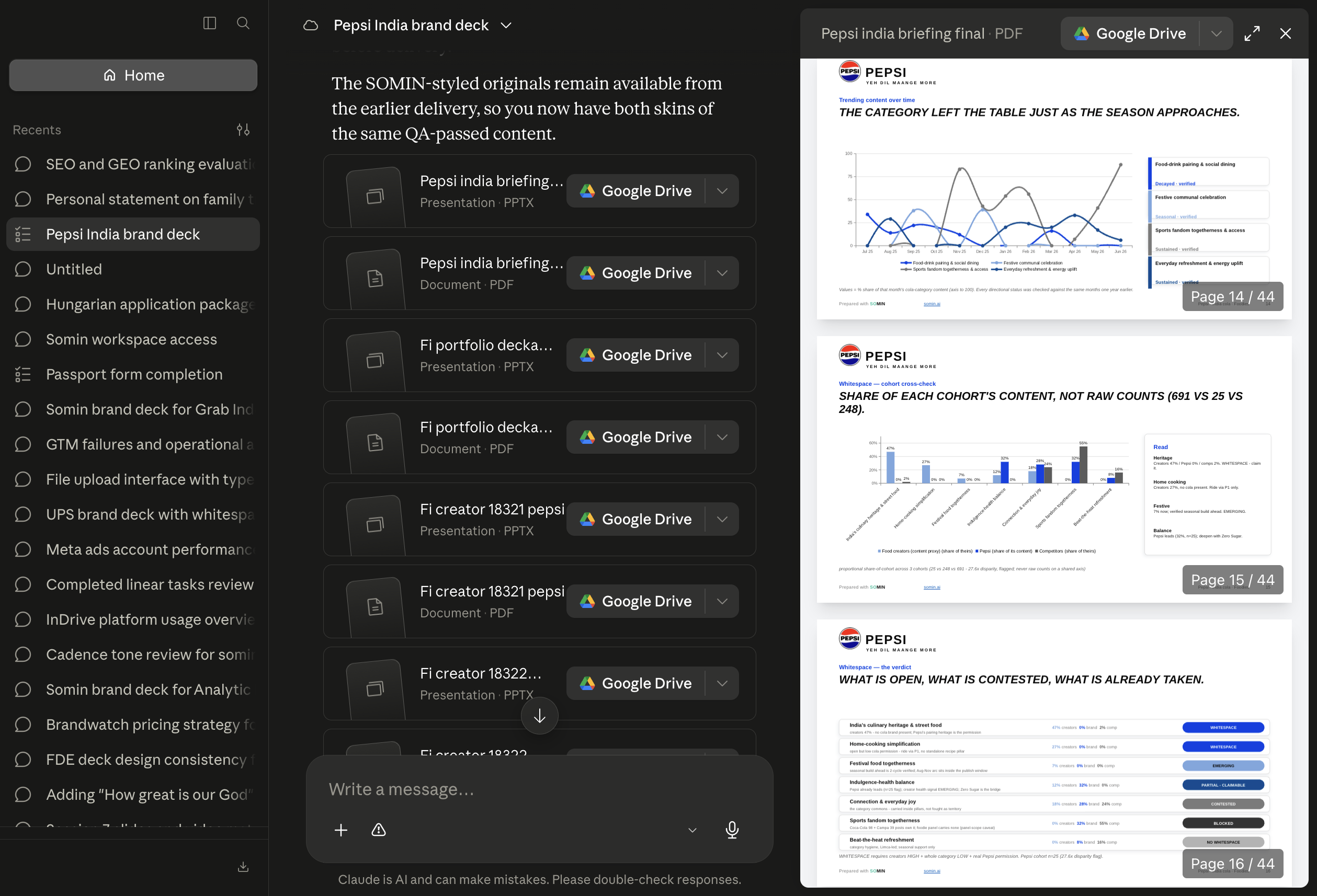Click the plus attach icon in composer

click(340, 831)
